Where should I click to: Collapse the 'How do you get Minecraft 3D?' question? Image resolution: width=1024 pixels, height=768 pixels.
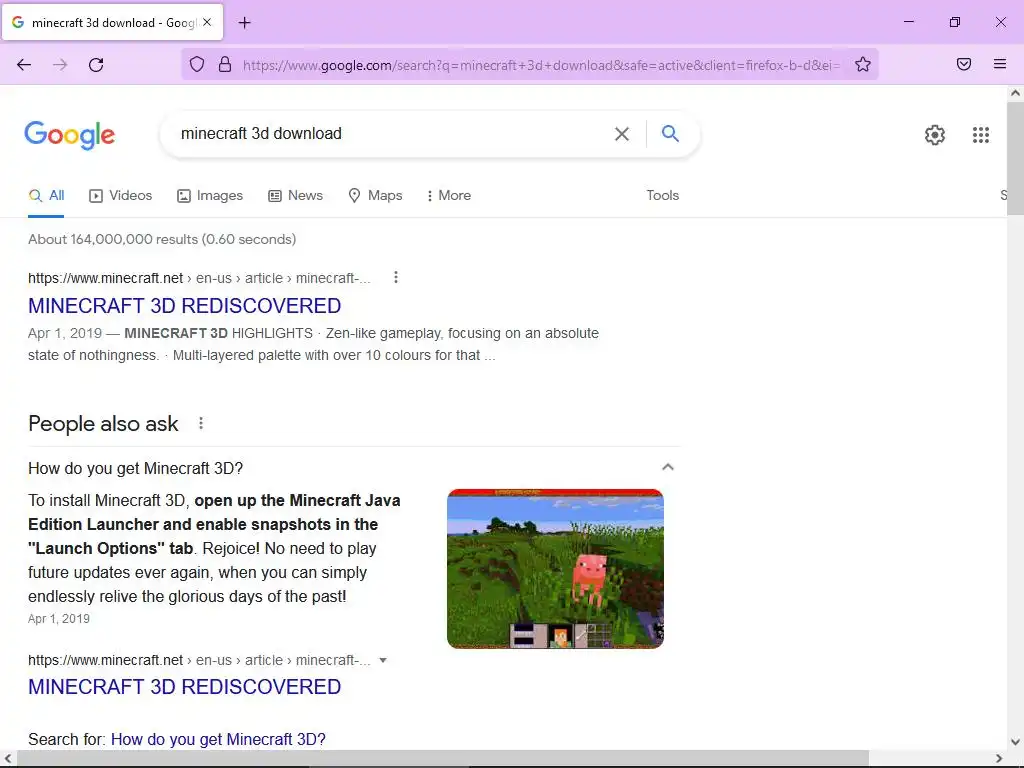pos(667,468)
